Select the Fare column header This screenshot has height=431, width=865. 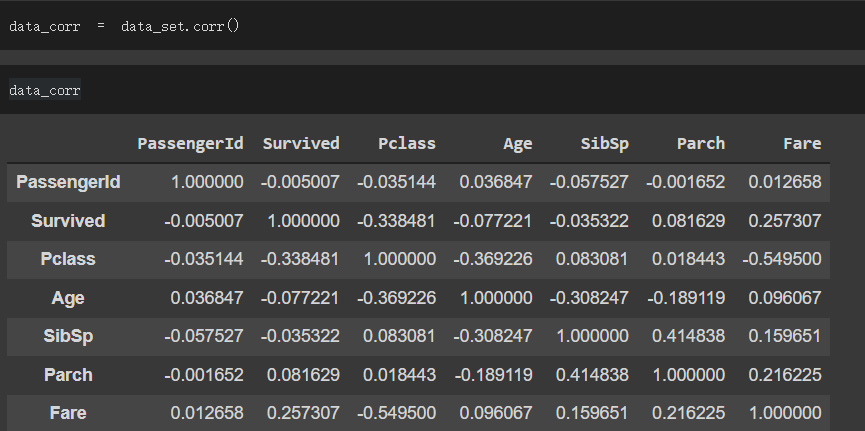tap(802, 143)
